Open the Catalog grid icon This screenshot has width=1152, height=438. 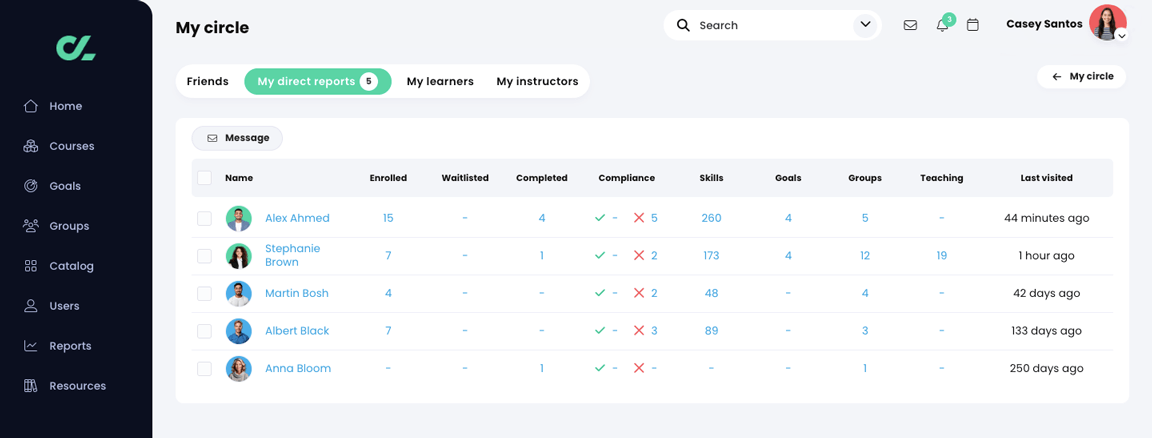pyautogui.click(x=31, y=266)
